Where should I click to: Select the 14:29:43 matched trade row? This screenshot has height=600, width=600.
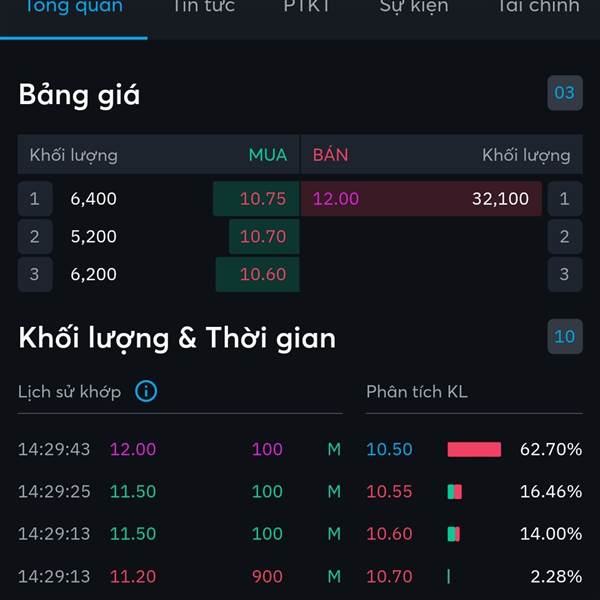click(179, 449)
